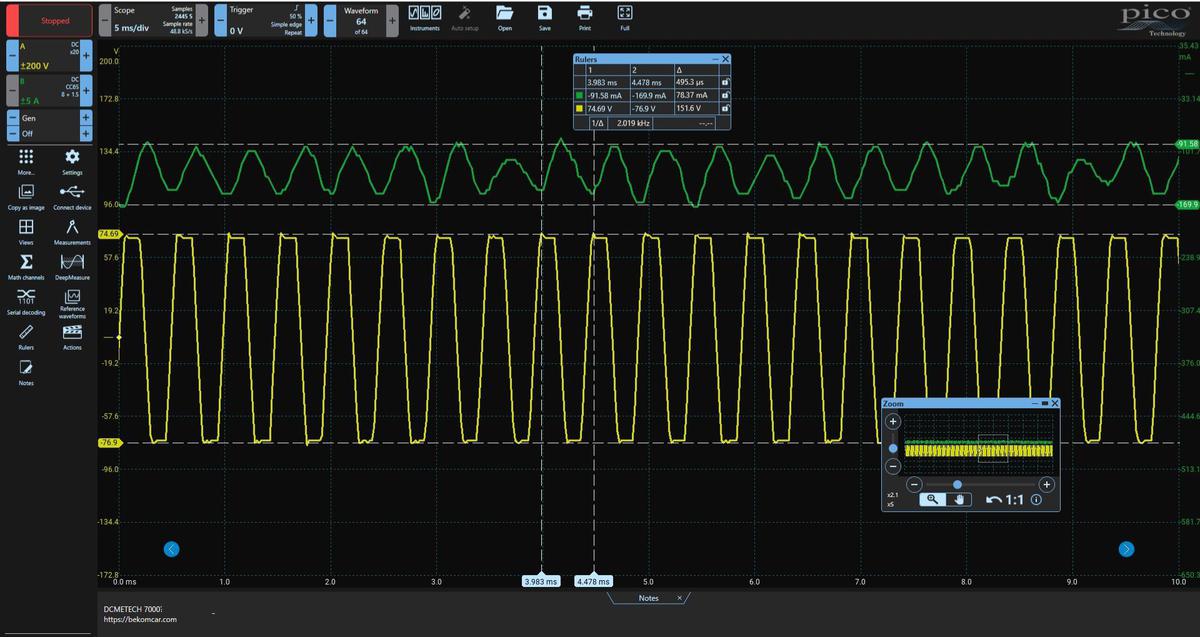Open the Waveform buffer navigator
This screenshot has width=1200, height=637.
tap(361, 20)
